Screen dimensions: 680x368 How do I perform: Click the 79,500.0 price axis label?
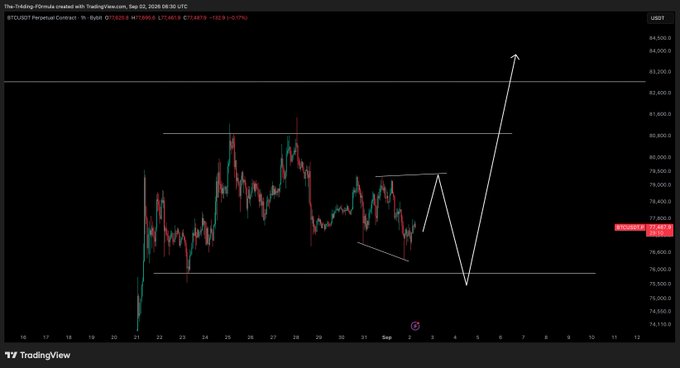(x=660, y=171)
